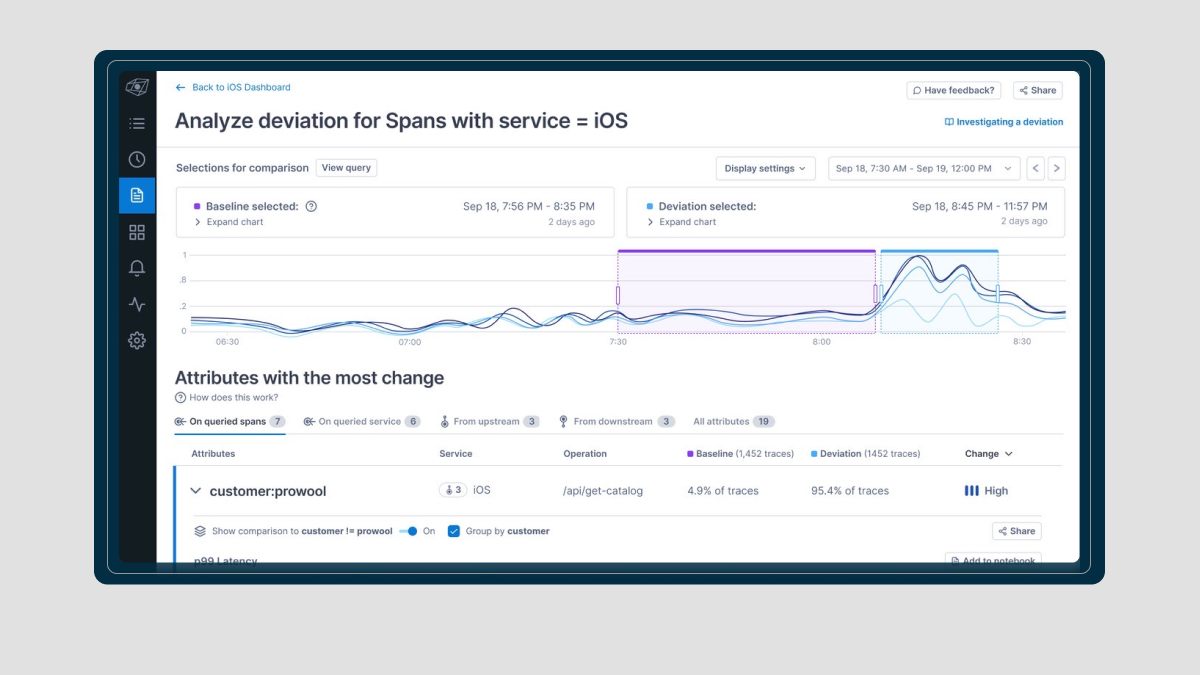The width and height of the screenshot is (1200, 675).
Task: Open the dashboards grid icon in sidebar
Action: point(137,232)
